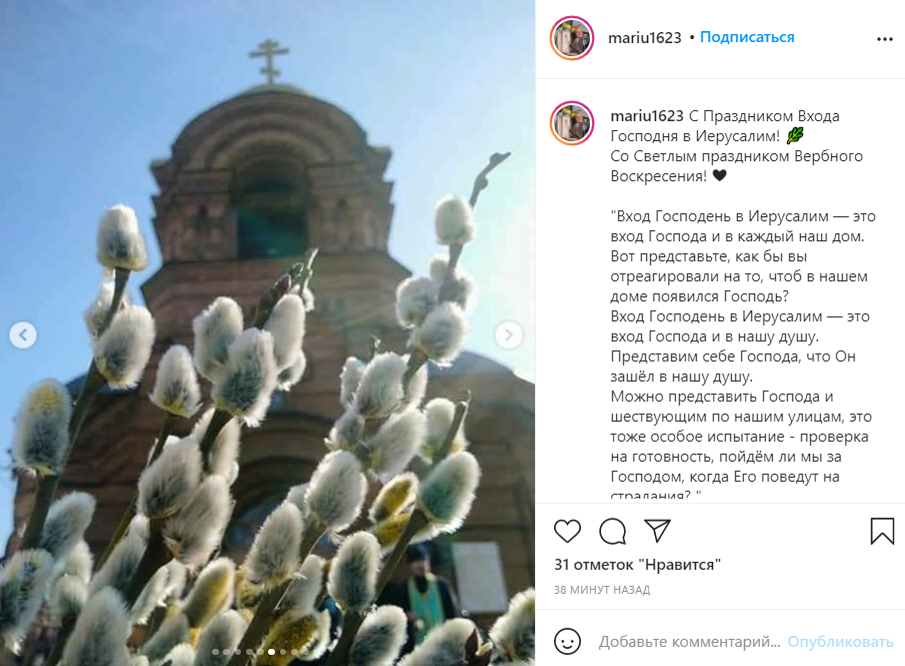Open comments via the speech bubble icon

click(612, 531)
